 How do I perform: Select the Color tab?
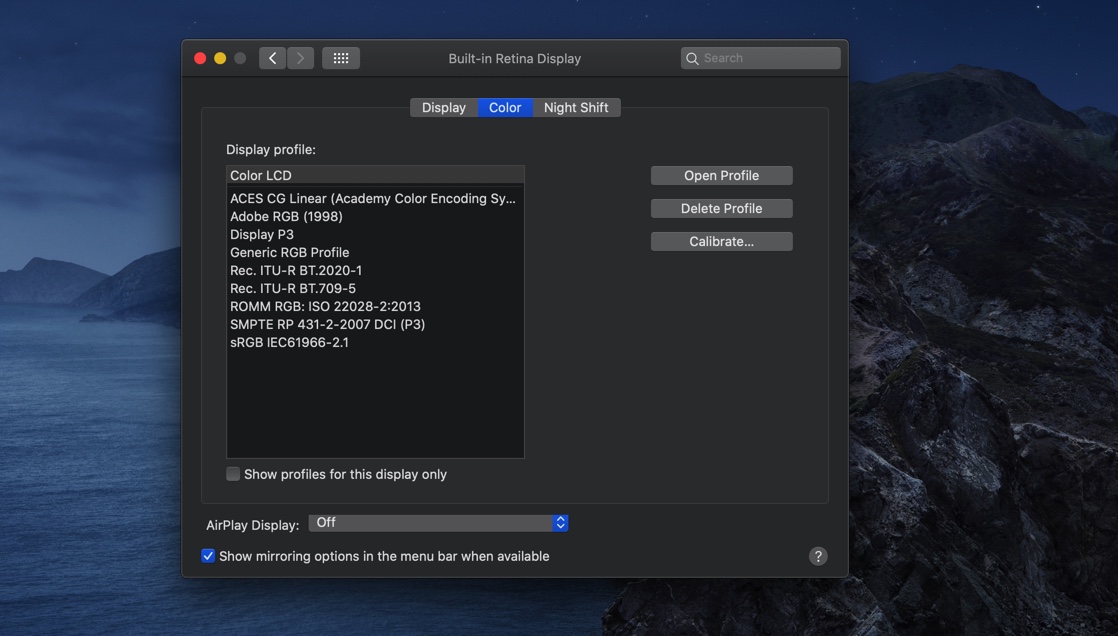[x=505, y=108]
